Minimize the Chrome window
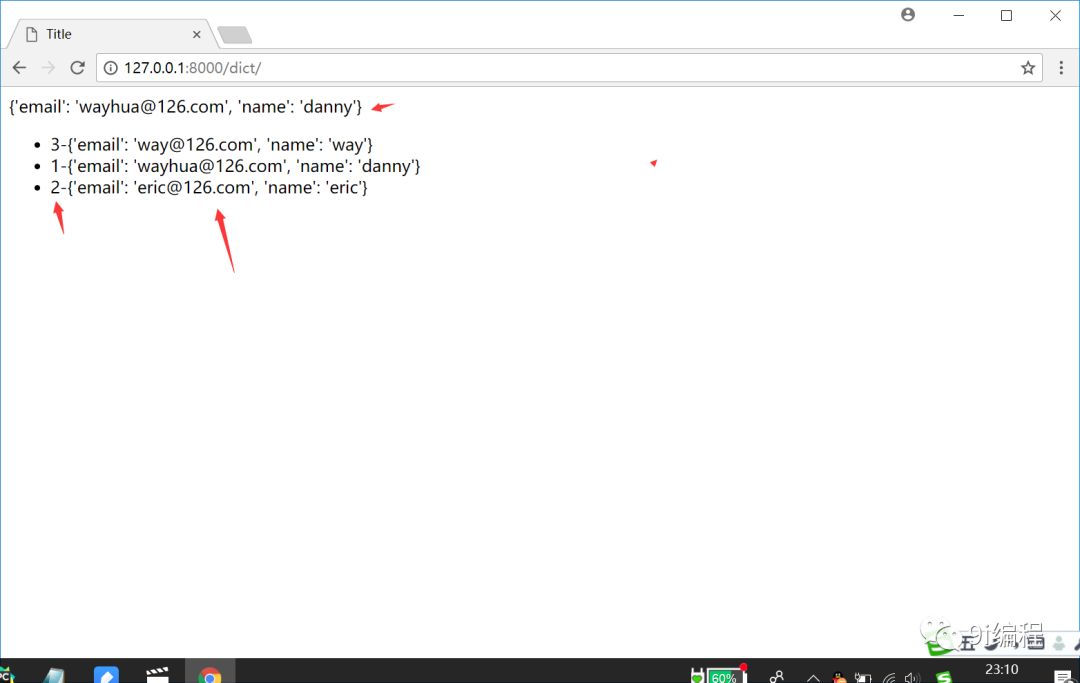Viewport: 1080px width, 683px height. [958, 15]
